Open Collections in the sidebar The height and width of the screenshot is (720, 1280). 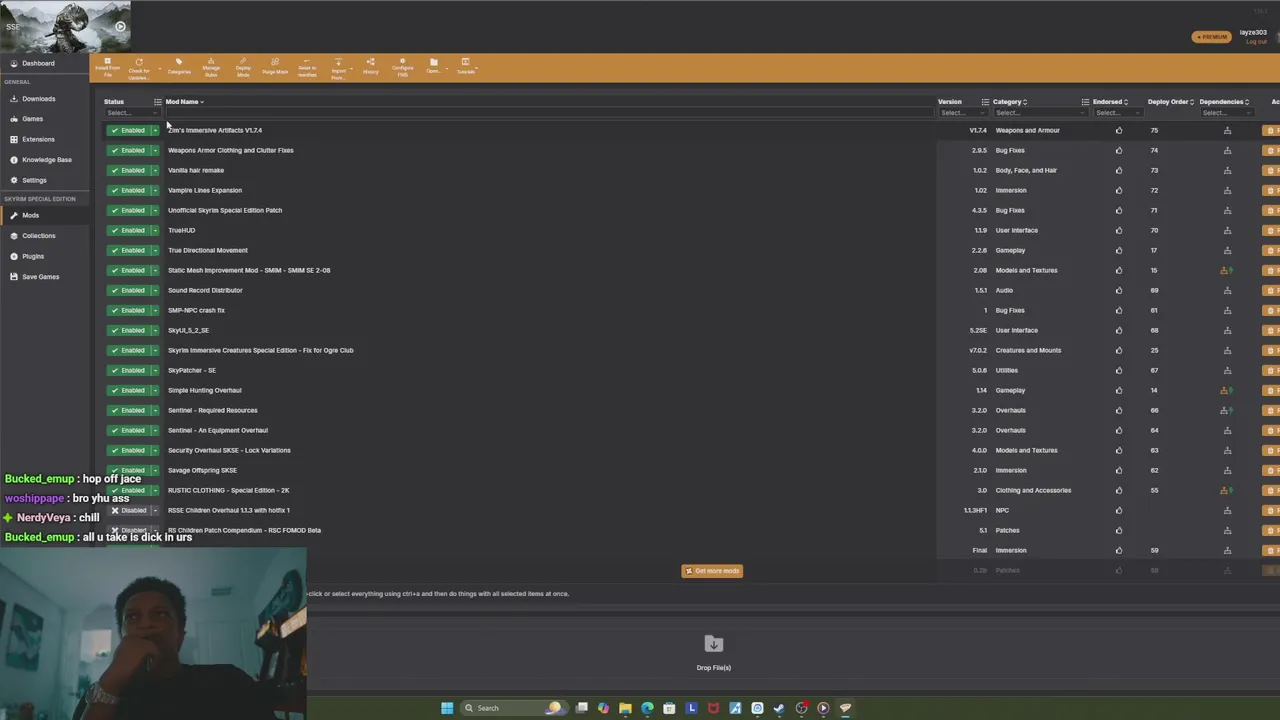pos(38,235)
